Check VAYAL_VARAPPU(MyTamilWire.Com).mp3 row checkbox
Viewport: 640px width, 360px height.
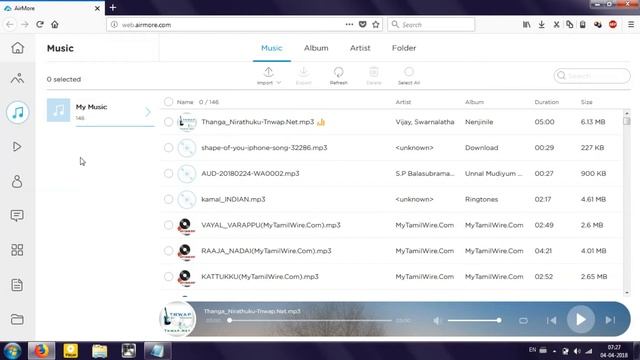click(168, 225)
